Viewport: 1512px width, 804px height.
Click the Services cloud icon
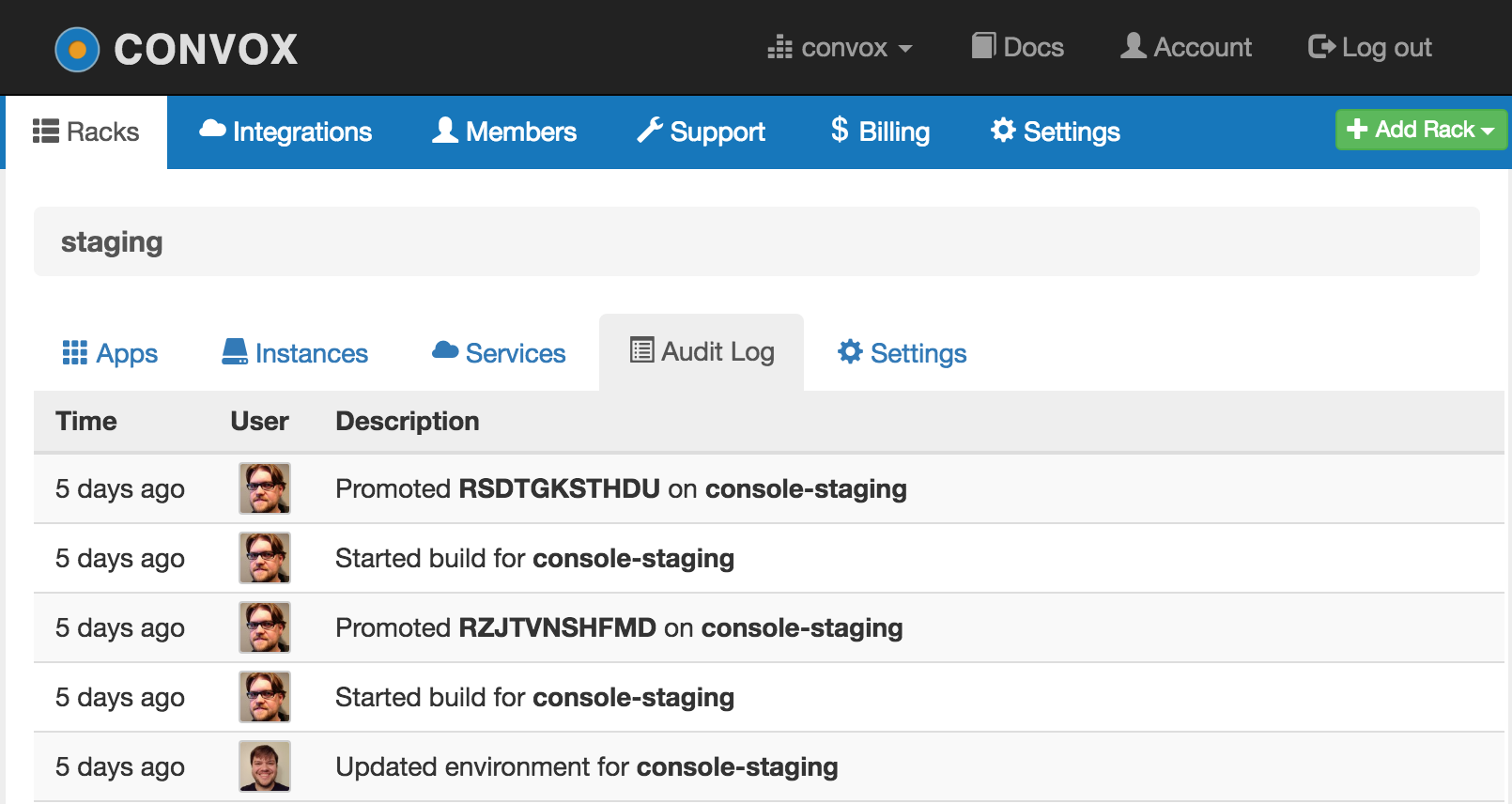445,350
